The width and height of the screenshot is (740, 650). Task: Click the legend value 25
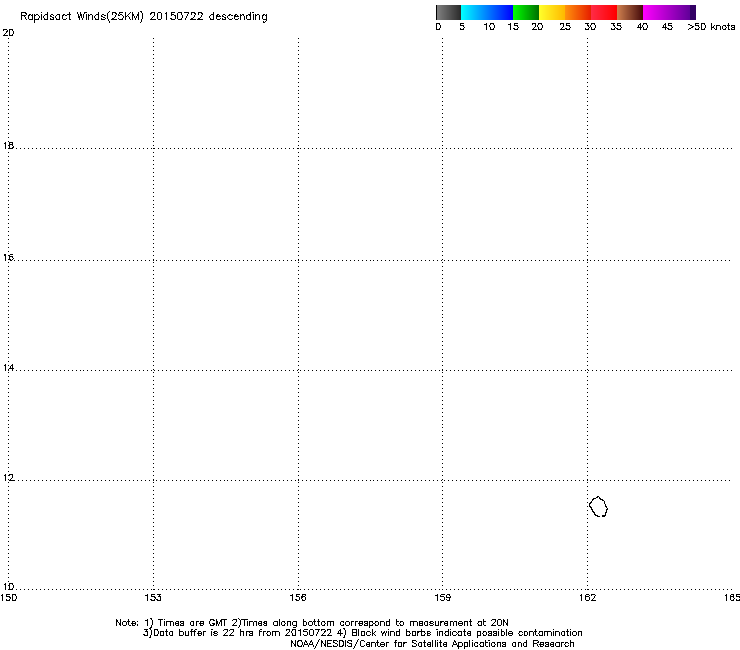[565, 27]
